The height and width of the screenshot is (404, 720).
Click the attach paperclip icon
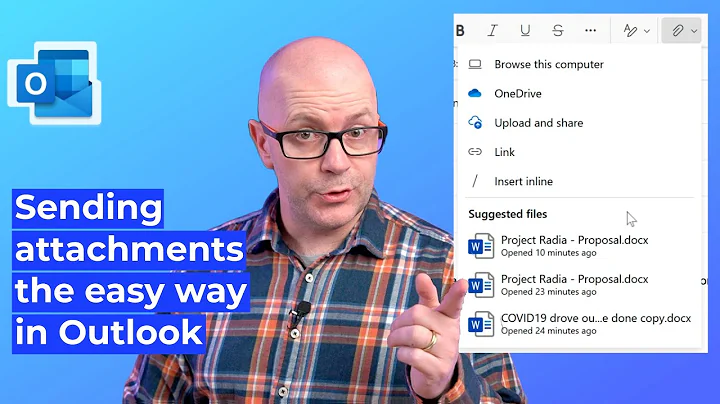[677, 31]
